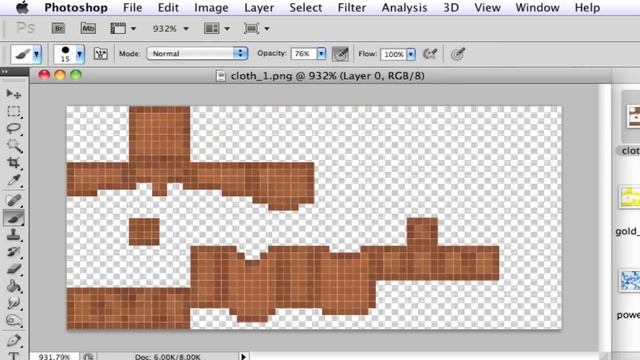Click the cloth_1.png document title bar
Viewport: 640px width, 360px height.
[x=320, y=76]
